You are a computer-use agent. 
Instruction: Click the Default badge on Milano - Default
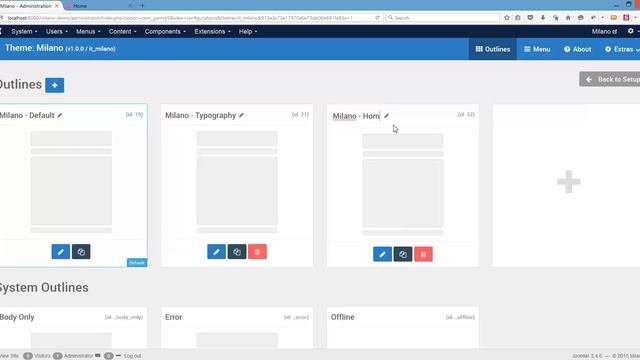(x=137, y=262)
